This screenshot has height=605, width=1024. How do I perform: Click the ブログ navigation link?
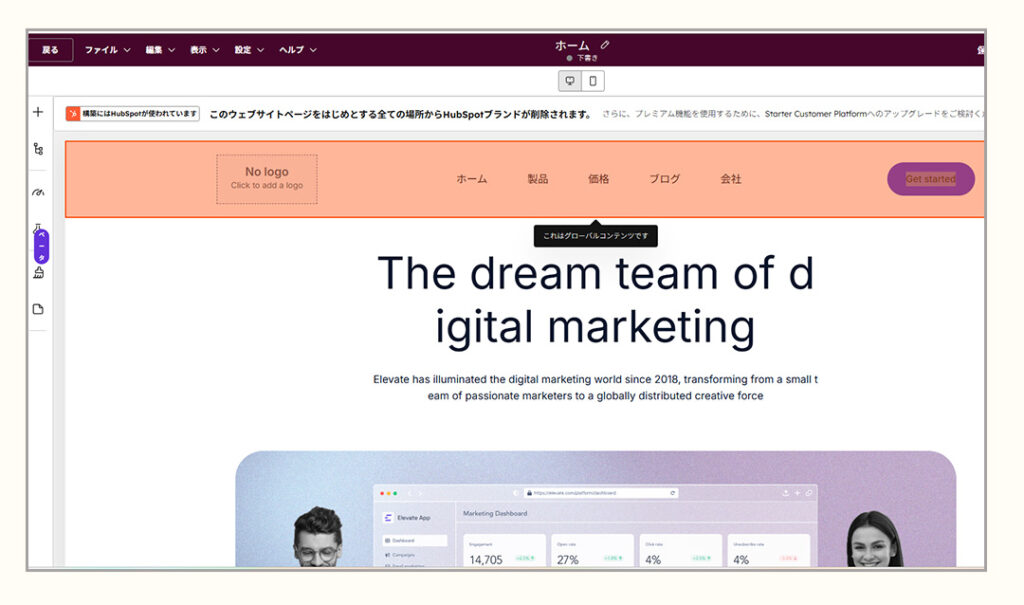(x=664, y=179)
